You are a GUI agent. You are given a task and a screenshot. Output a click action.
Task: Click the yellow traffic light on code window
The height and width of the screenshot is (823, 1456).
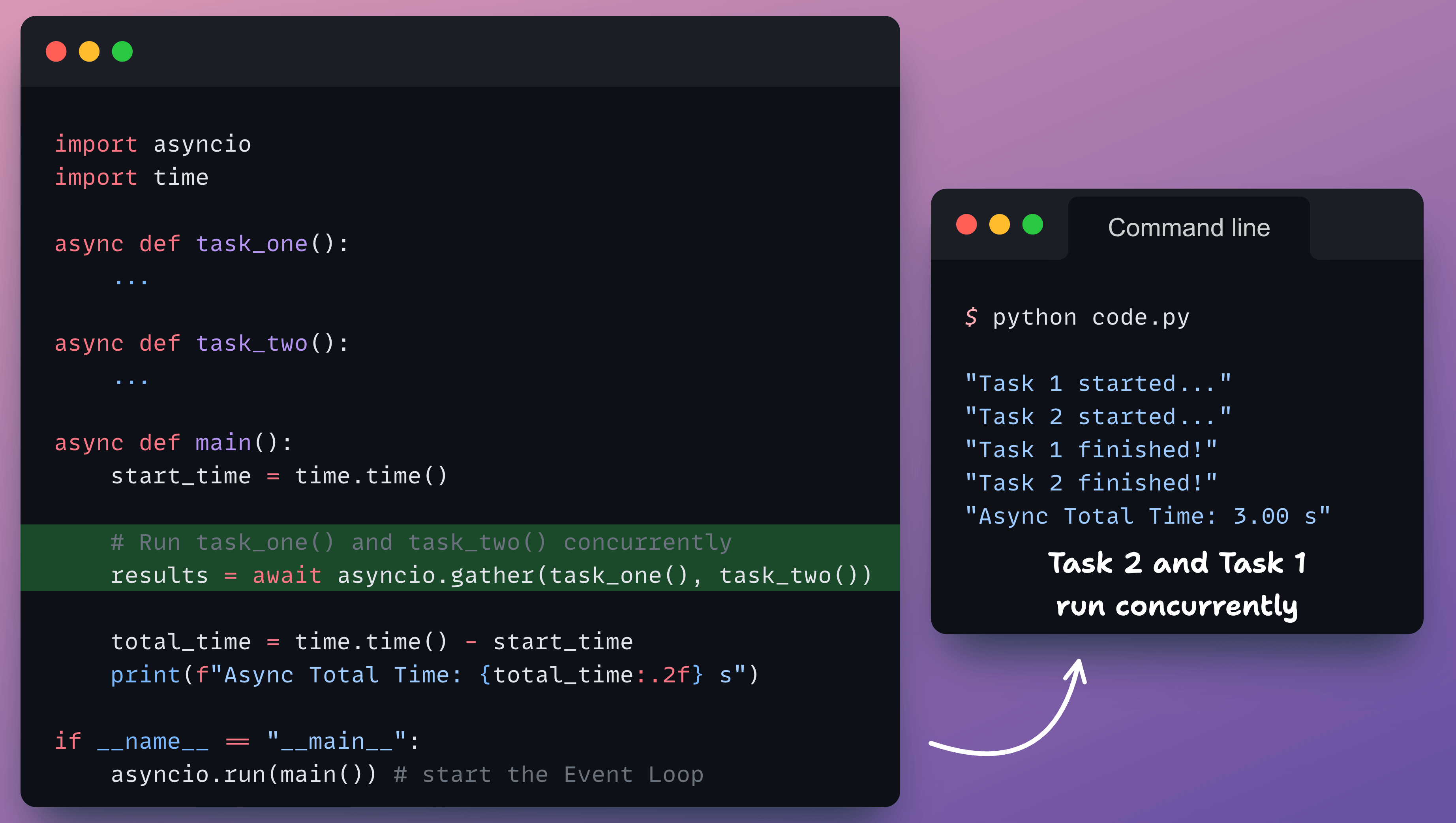click(89, 51)
